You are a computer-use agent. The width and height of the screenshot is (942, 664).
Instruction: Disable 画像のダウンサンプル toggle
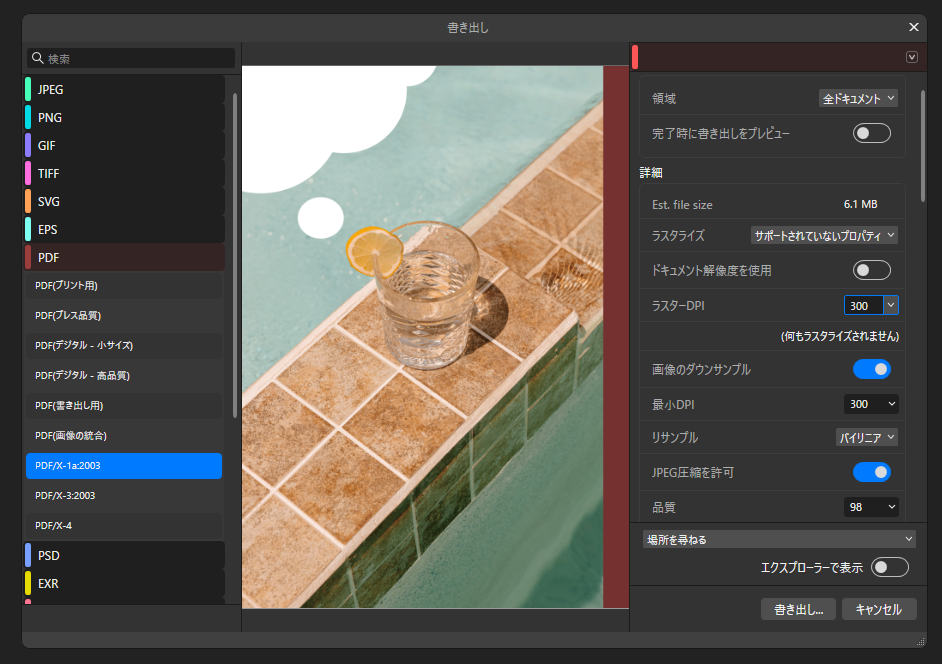click(871, 369)
